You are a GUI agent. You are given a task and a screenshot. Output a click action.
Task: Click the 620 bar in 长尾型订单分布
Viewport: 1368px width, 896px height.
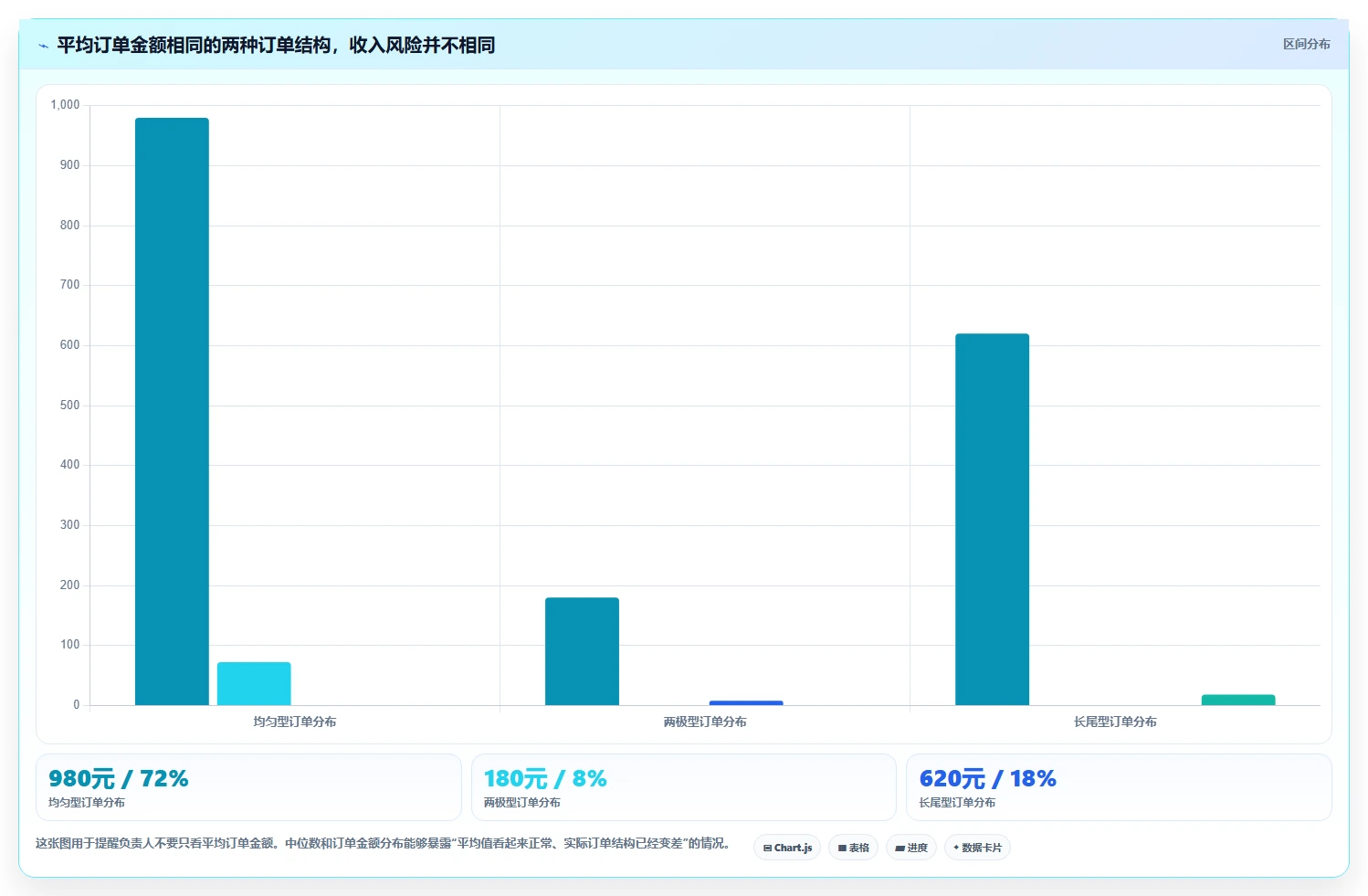tap(992, 519)
